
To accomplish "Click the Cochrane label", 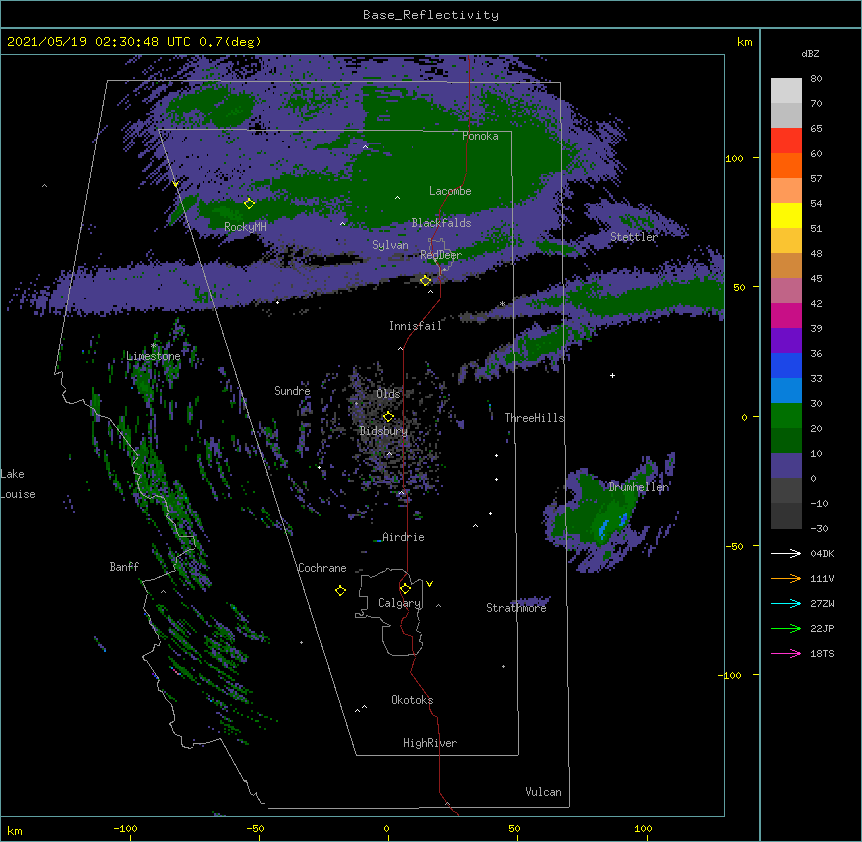I will point(322,568).
